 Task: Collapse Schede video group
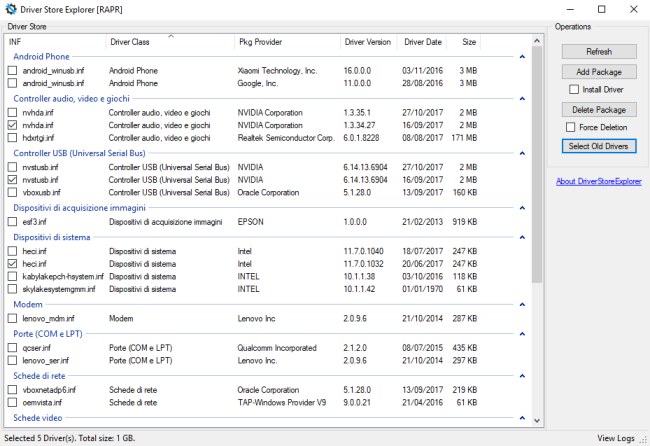(522, 418)
